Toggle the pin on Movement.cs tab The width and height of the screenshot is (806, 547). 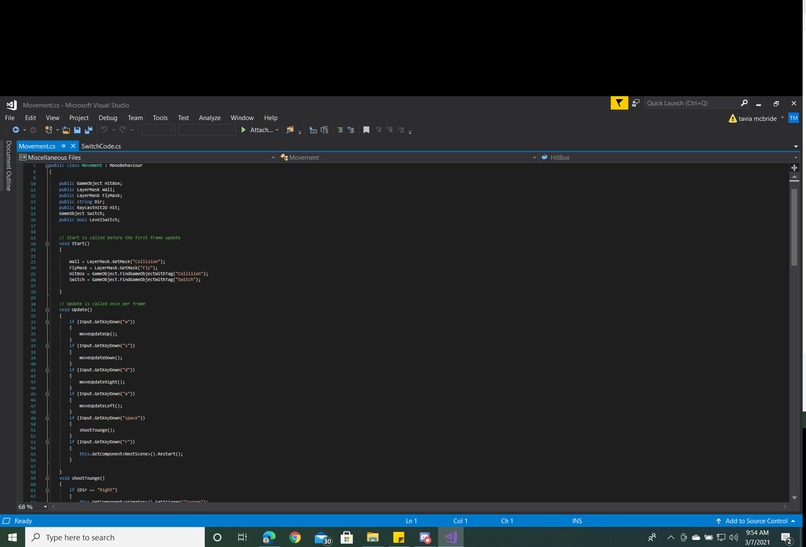tap(63, 146)
